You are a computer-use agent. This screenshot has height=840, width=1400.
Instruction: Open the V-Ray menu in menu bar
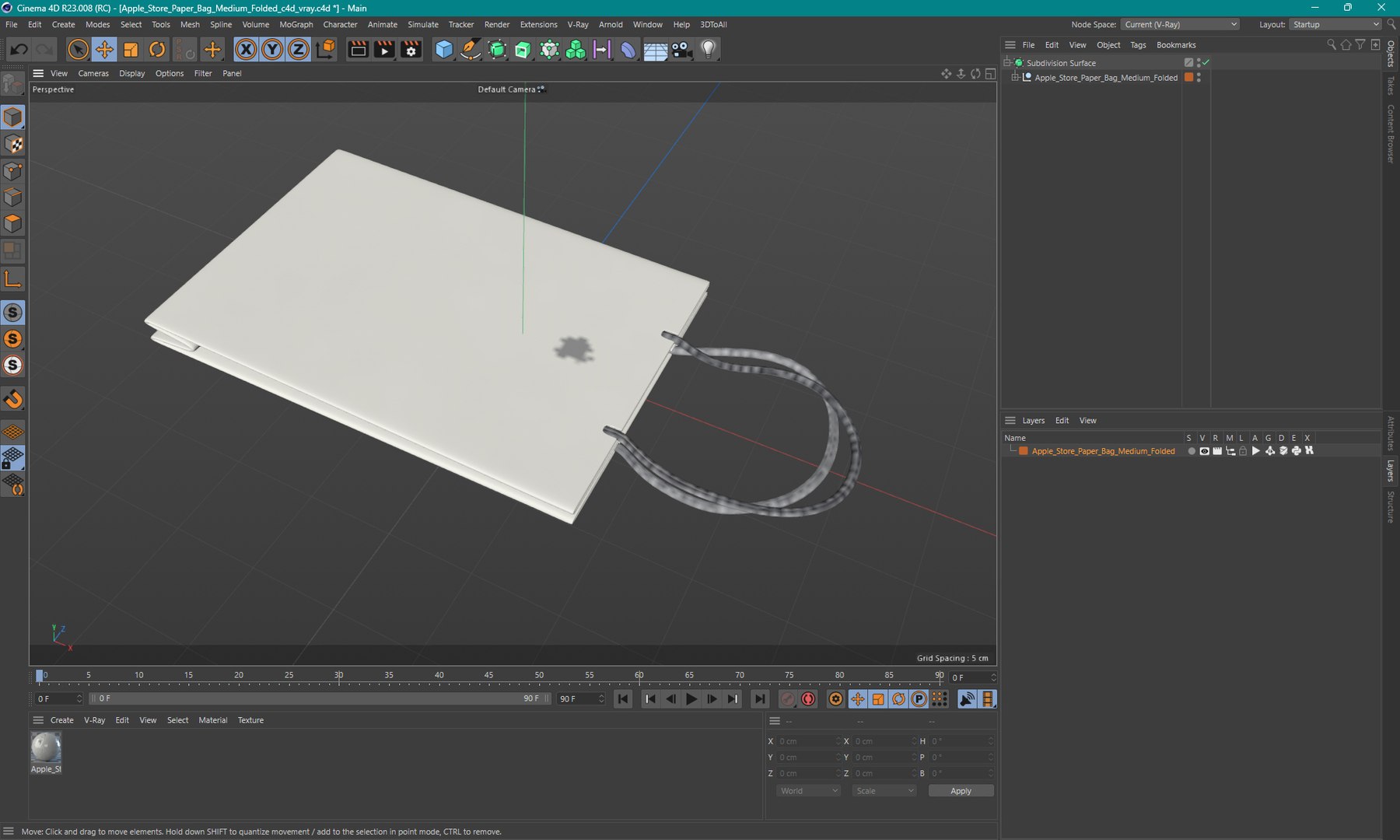click(x=577, y=24)
